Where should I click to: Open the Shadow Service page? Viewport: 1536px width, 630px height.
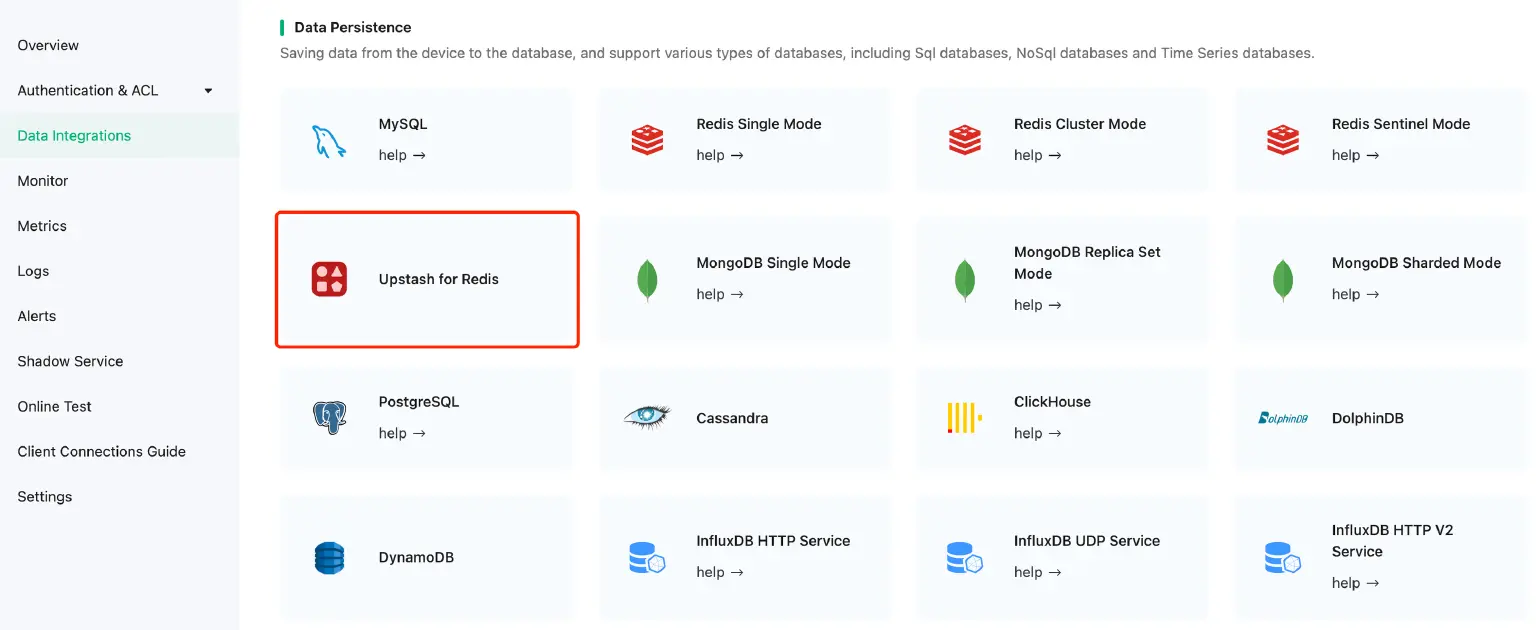(70, 361)
